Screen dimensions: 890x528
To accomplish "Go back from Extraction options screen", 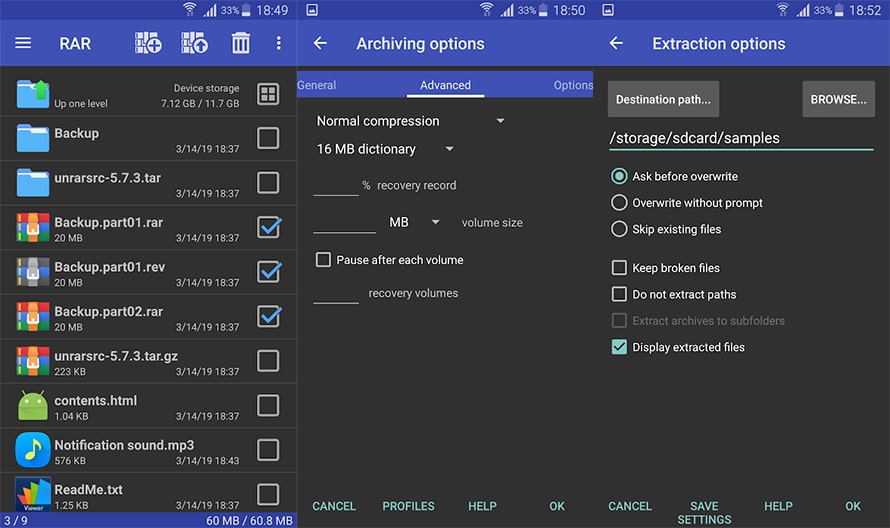I will (616, 44).
